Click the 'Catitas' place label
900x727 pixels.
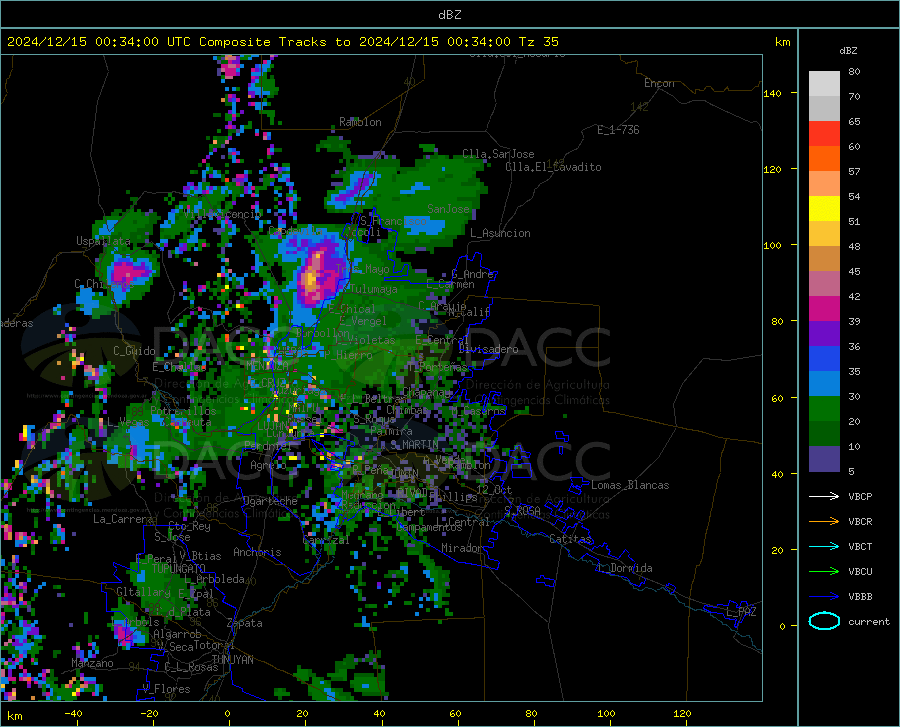pyautogui.click(x=571, y=539)
